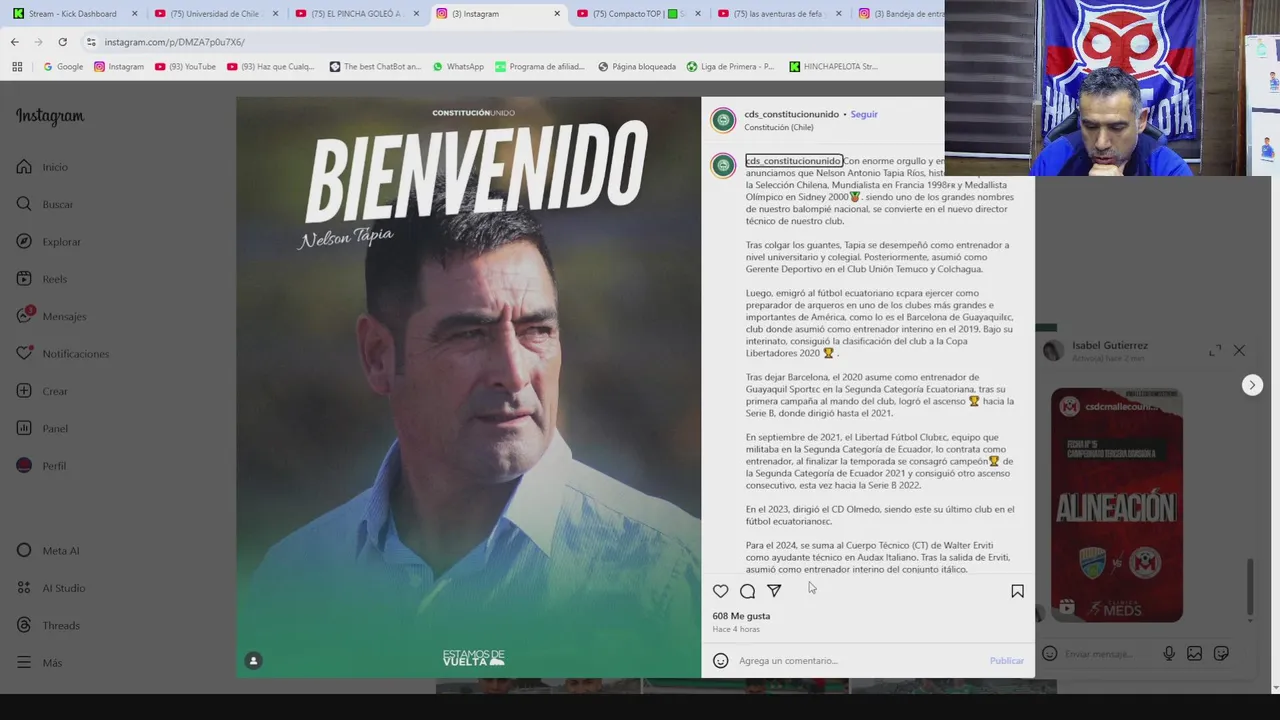Click the Constitución (Chile) location link

coord(778,127)
